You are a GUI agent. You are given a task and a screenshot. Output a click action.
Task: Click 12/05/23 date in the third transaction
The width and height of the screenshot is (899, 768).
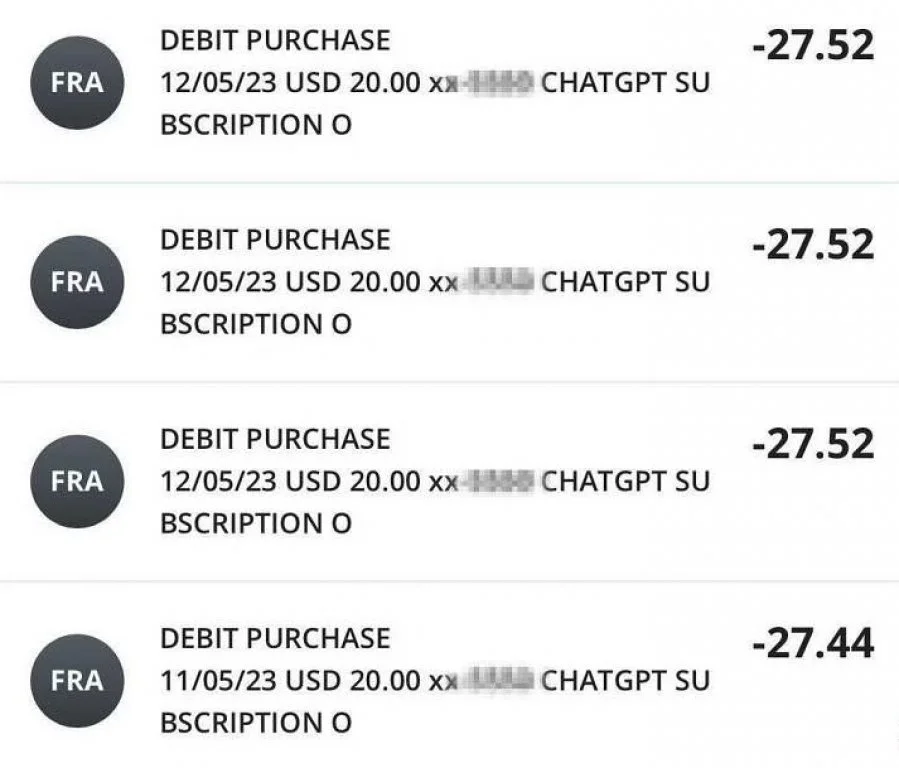tap(218, 482)
